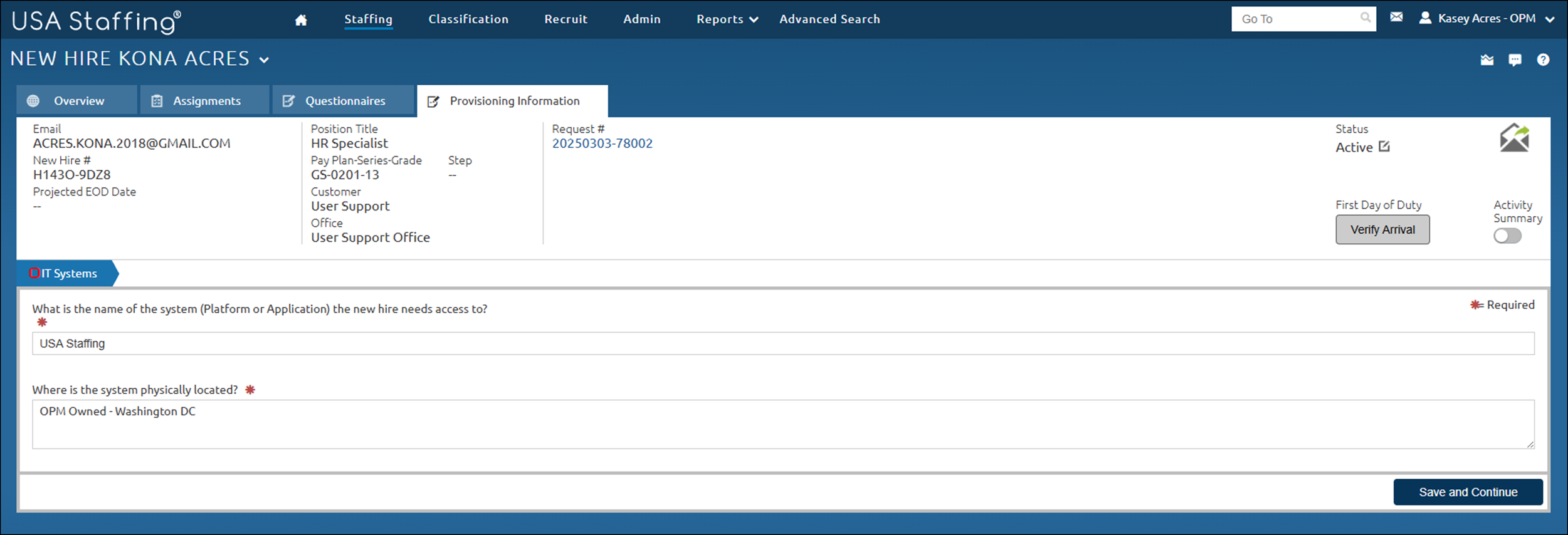Screen dimensions: 1568x535
Task: Click the Projected EOD Date label
Action: 84,192
